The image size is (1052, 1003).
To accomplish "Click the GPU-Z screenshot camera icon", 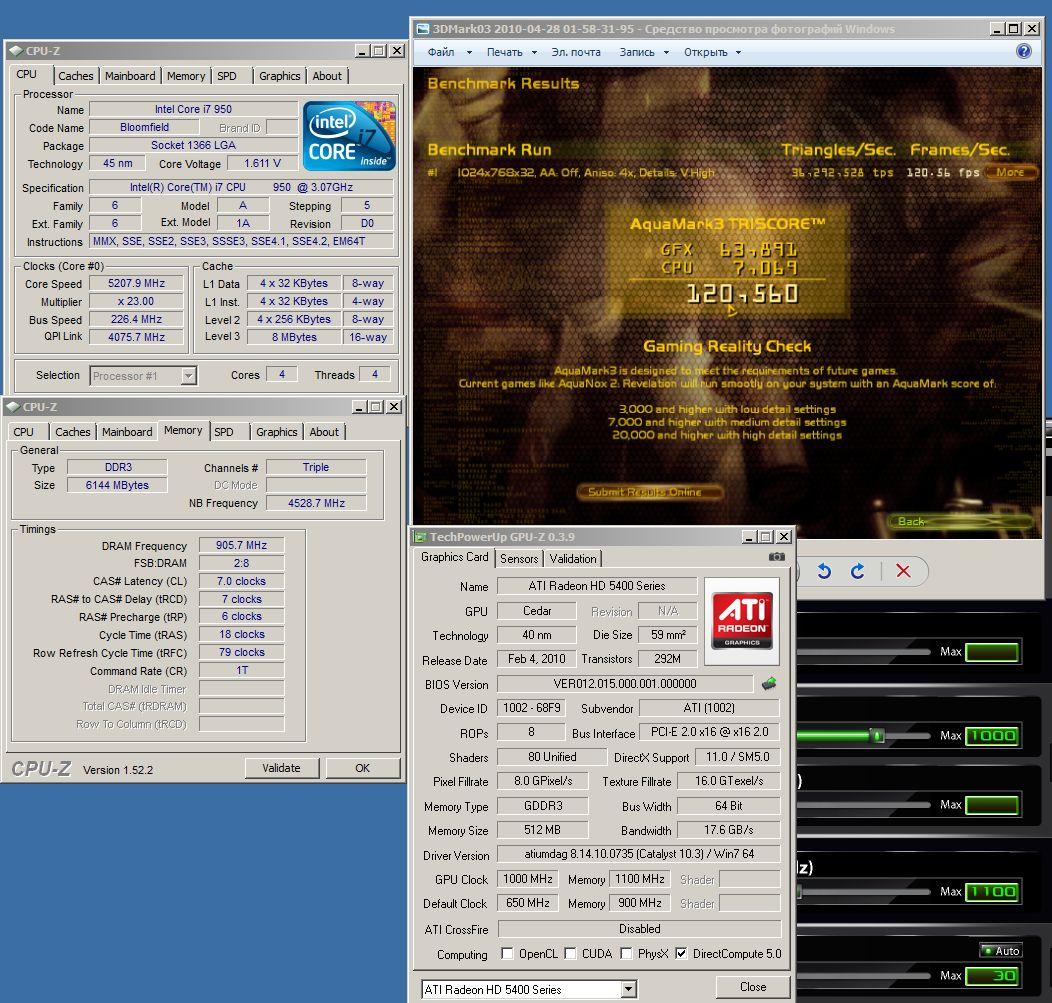I will point(776,557).
